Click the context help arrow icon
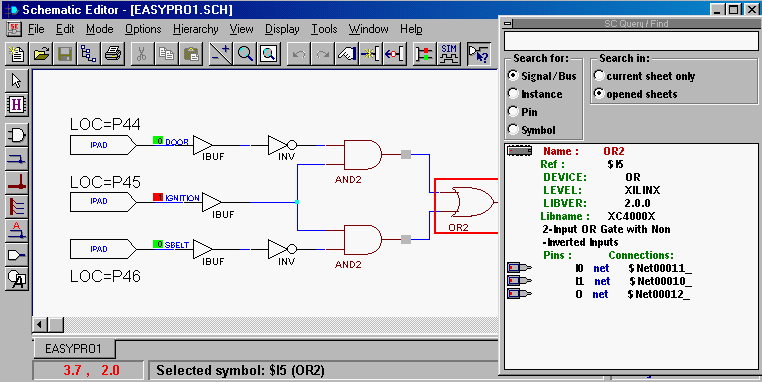 [479, 53]
